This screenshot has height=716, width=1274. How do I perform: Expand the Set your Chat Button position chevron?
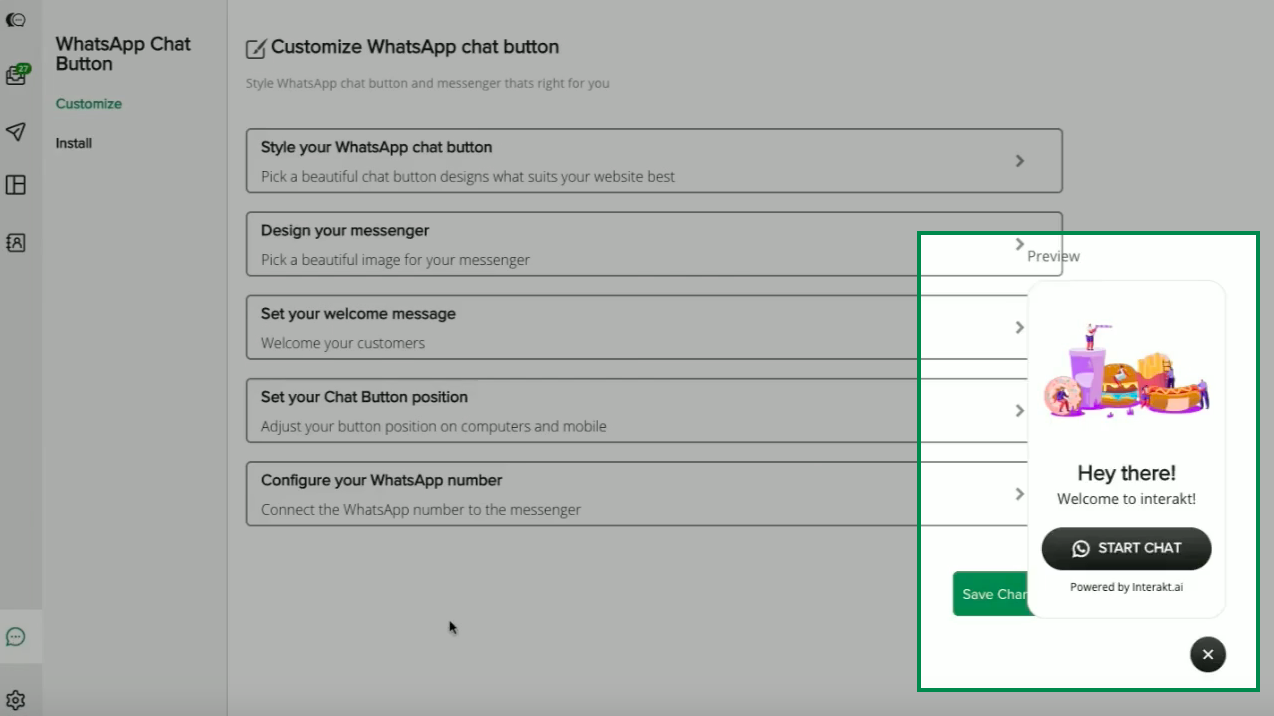coord(1020,410)
